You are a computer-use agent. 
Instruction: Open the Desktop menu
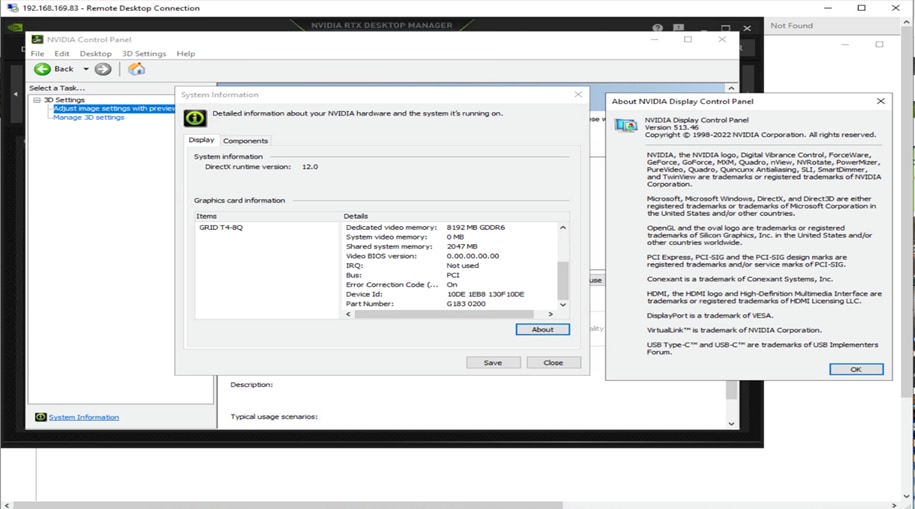pyautogui.click(x=96, y=53)
